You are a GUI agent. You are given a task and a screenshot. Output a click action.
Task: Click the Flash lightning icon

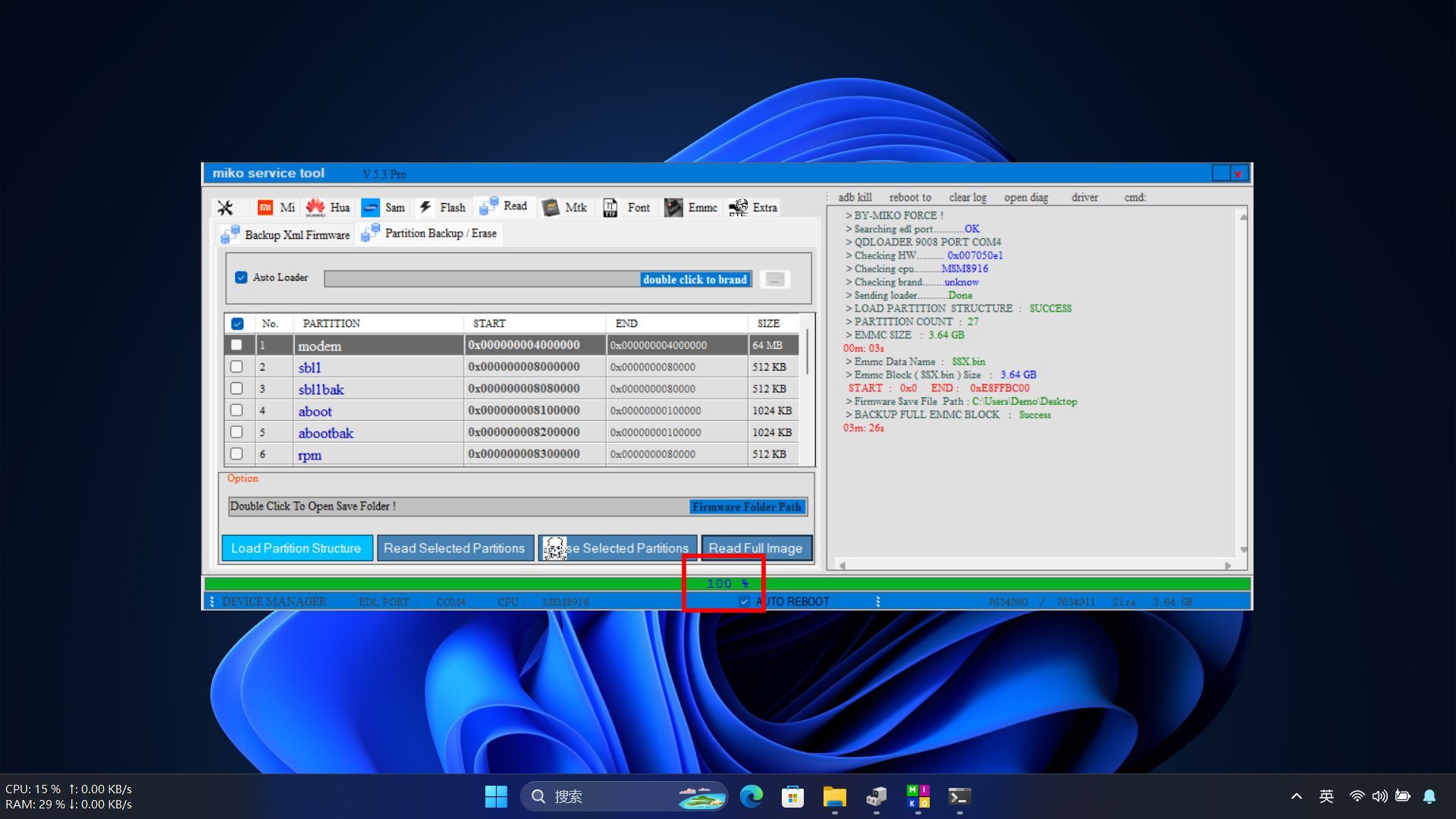[x=425, y=207]
